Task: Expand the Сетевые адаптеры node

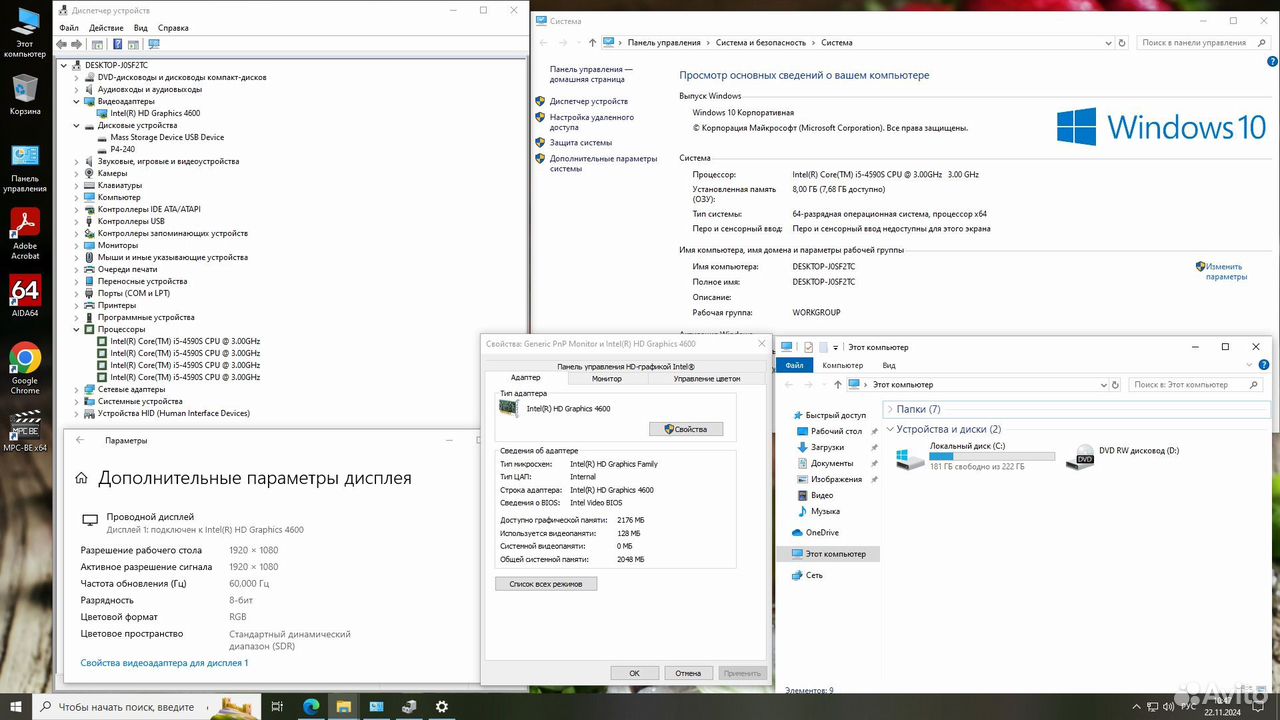Action: click(x=77, y=389)
